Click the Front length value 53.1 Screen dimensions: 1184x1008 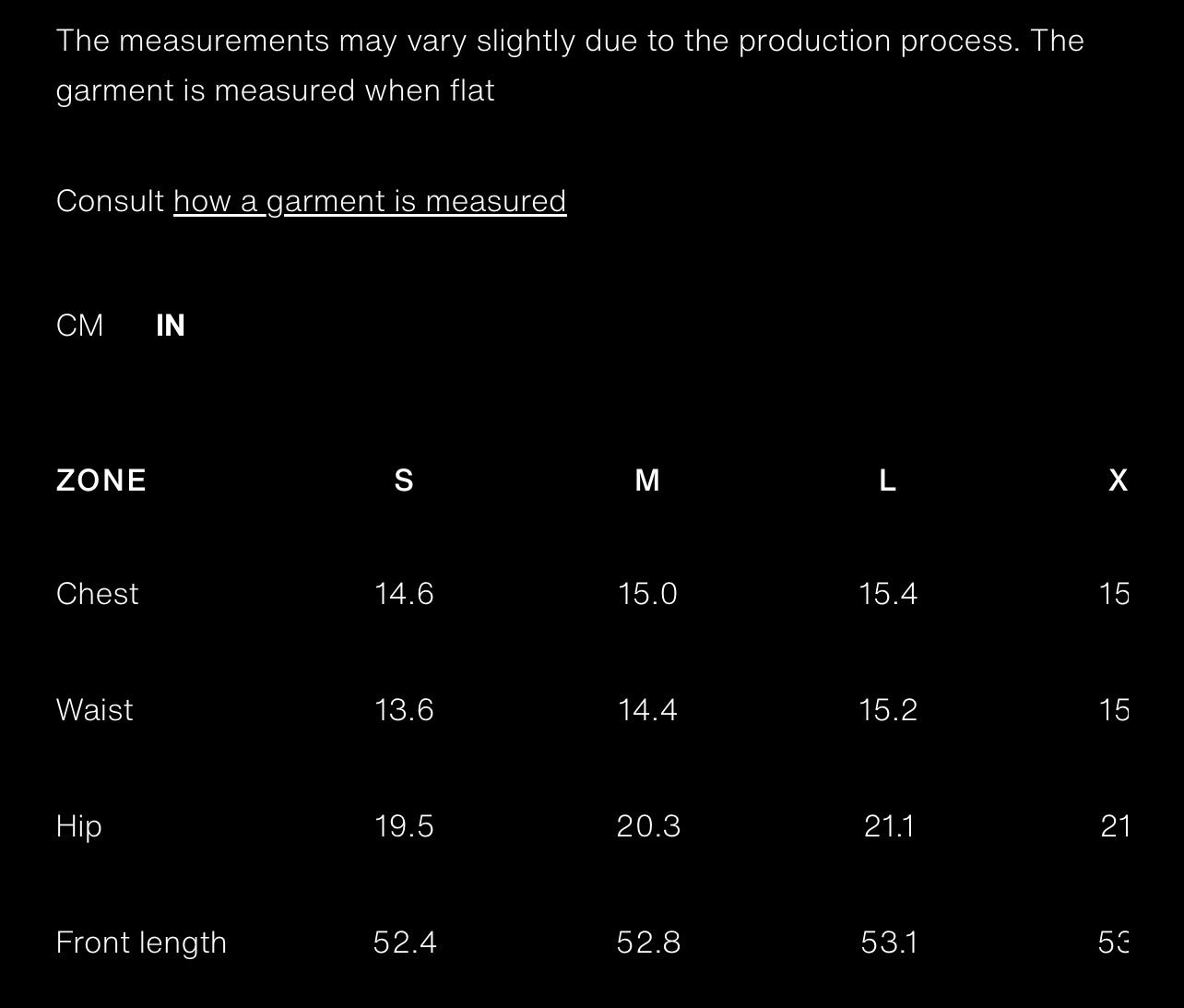pos(889,943)
